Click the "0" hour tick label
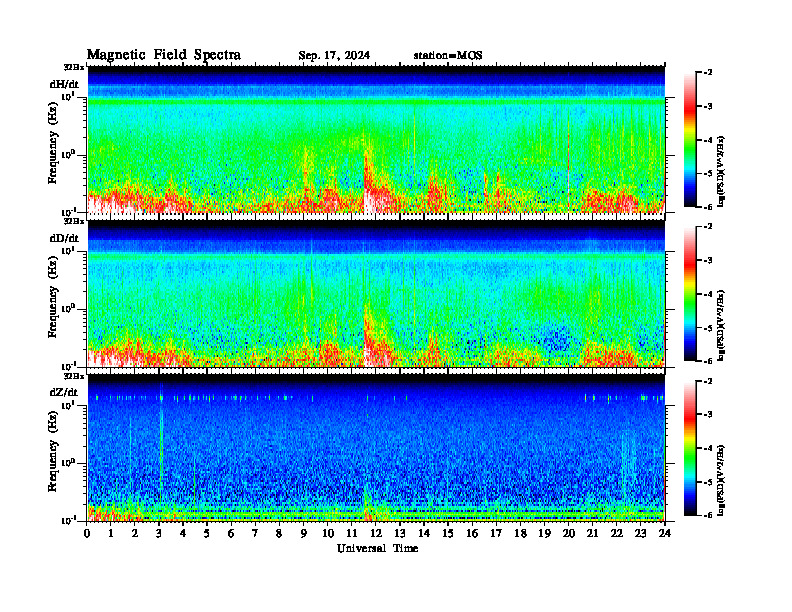This screenshot has height=612, width=792. 87,534
